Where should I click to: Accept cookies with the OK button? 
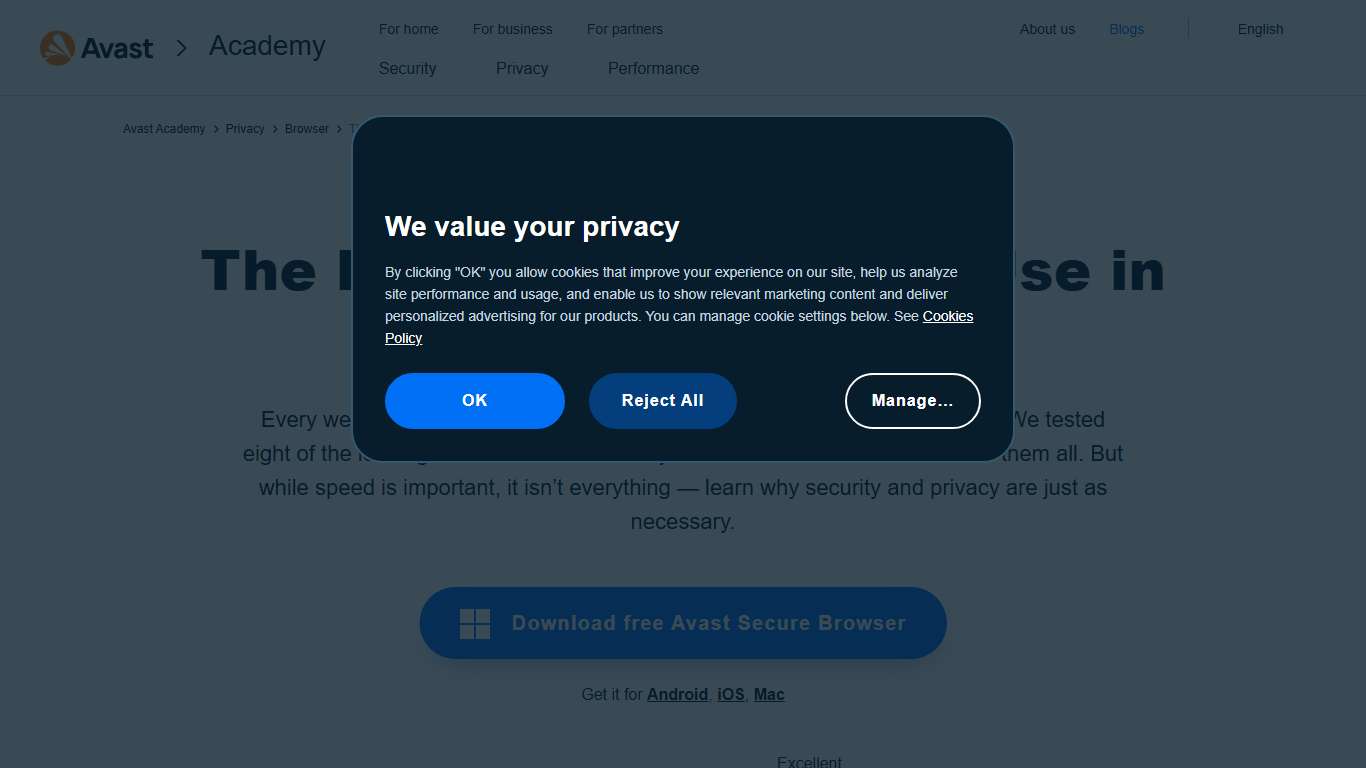click(x=475, y=401)
